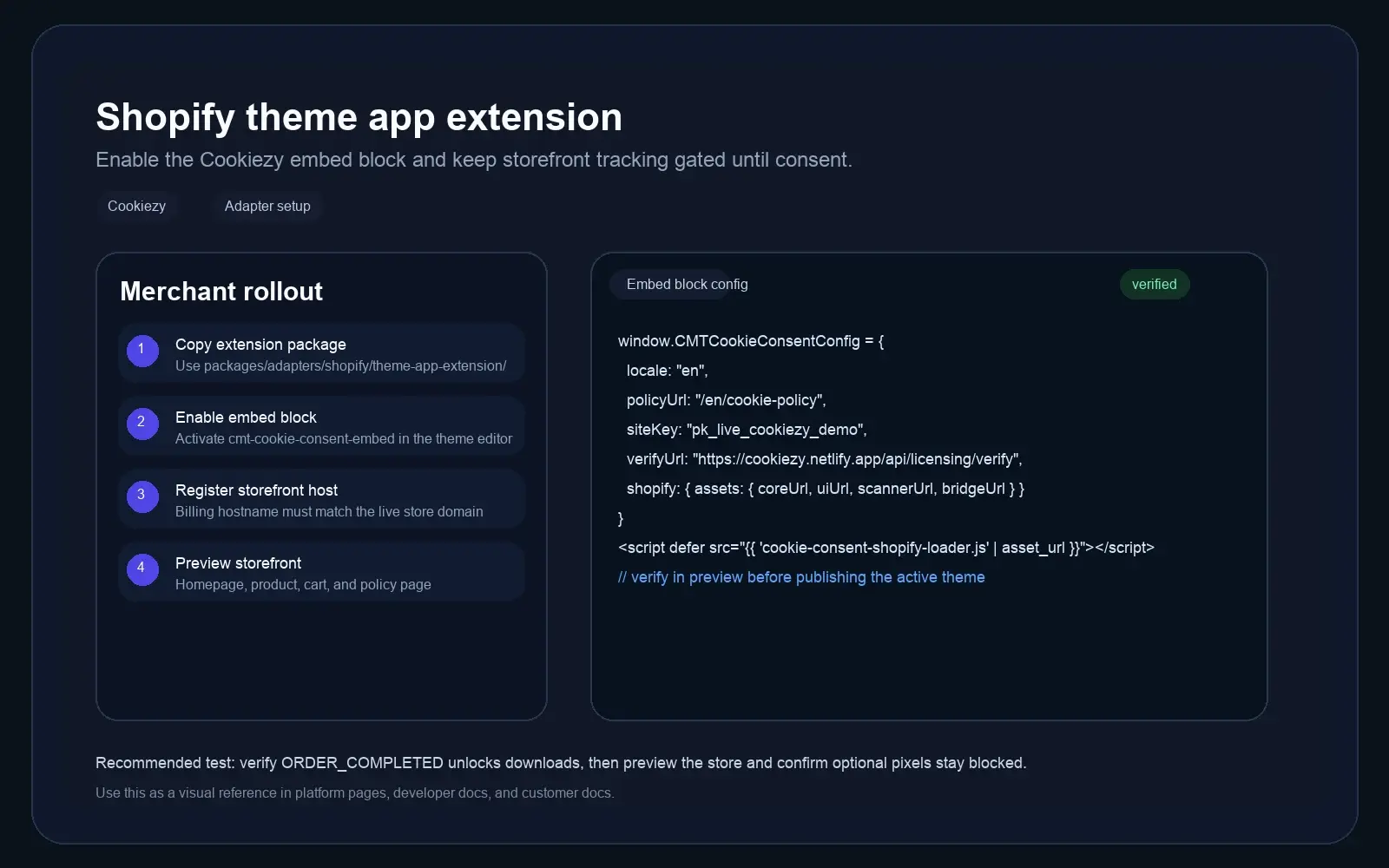Toggle the Enable embed block step
Screen dimensions: 1389x868
tap(321, 426)
